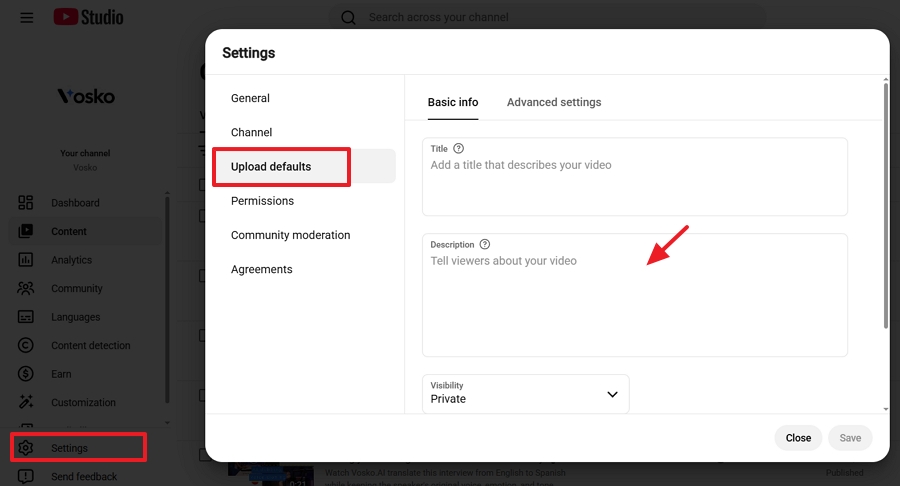The image size is (900, 486).
Task: Click the Earn dollar icon
Action: (x=25, y=374)
